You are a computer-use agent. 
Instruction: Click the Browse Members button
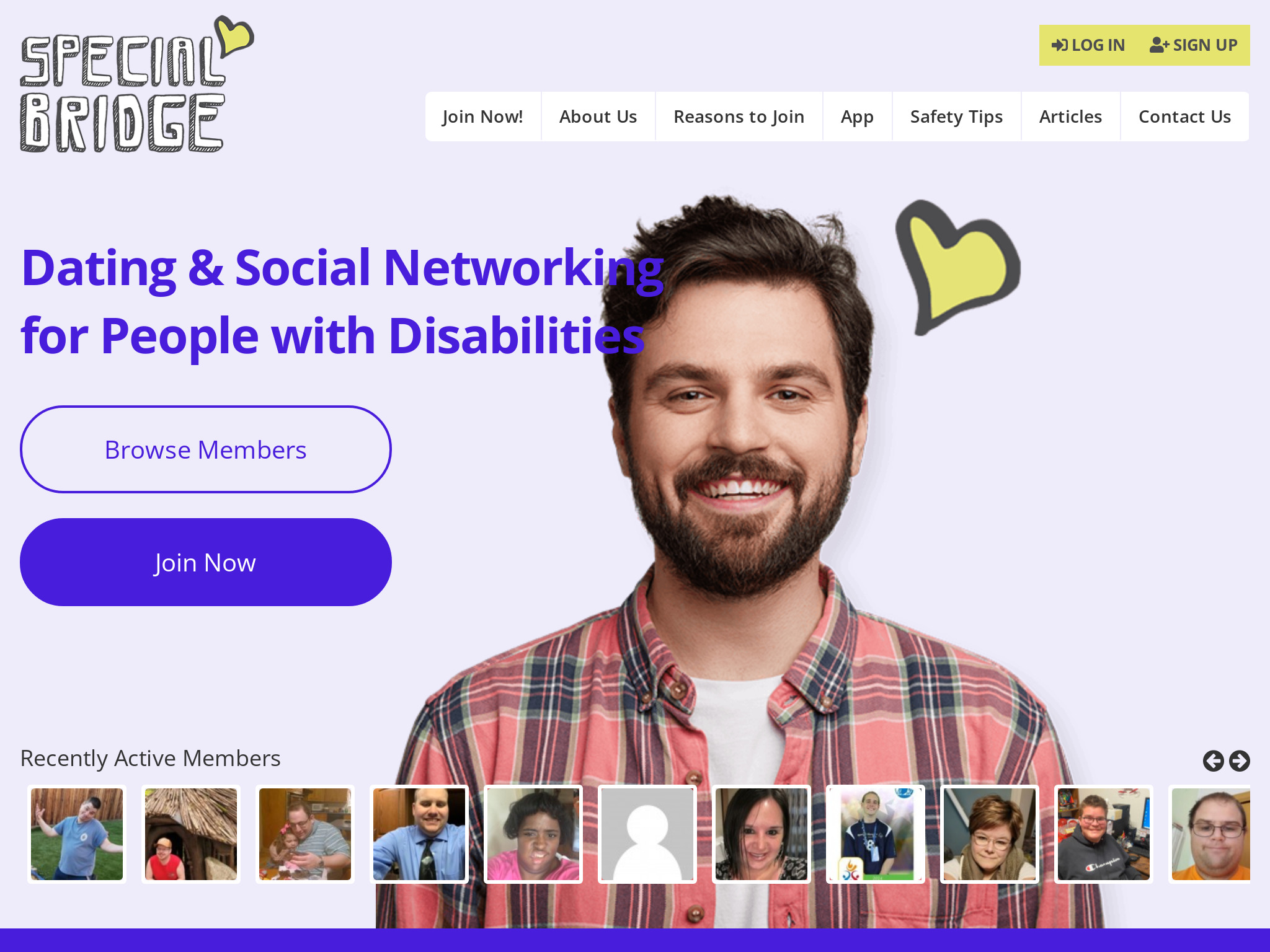[206, 449]
